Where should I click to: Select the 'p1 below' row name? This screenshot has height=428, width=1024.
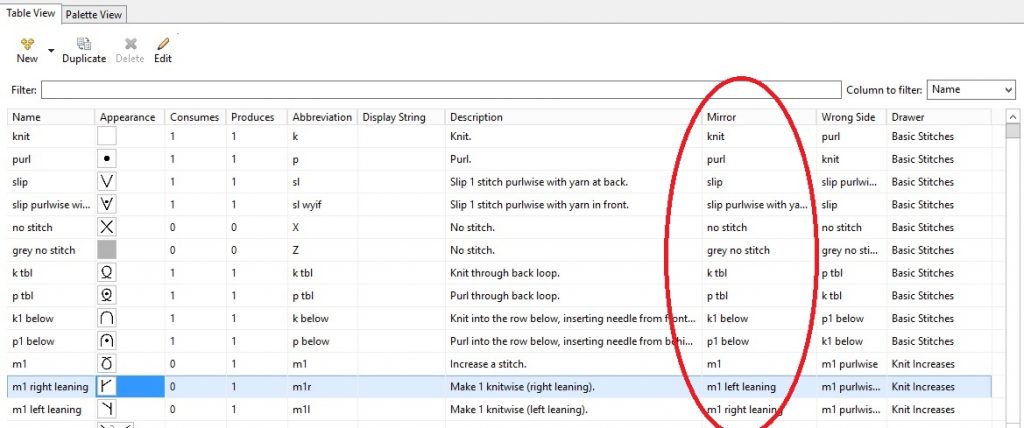(x=33, y=341)
